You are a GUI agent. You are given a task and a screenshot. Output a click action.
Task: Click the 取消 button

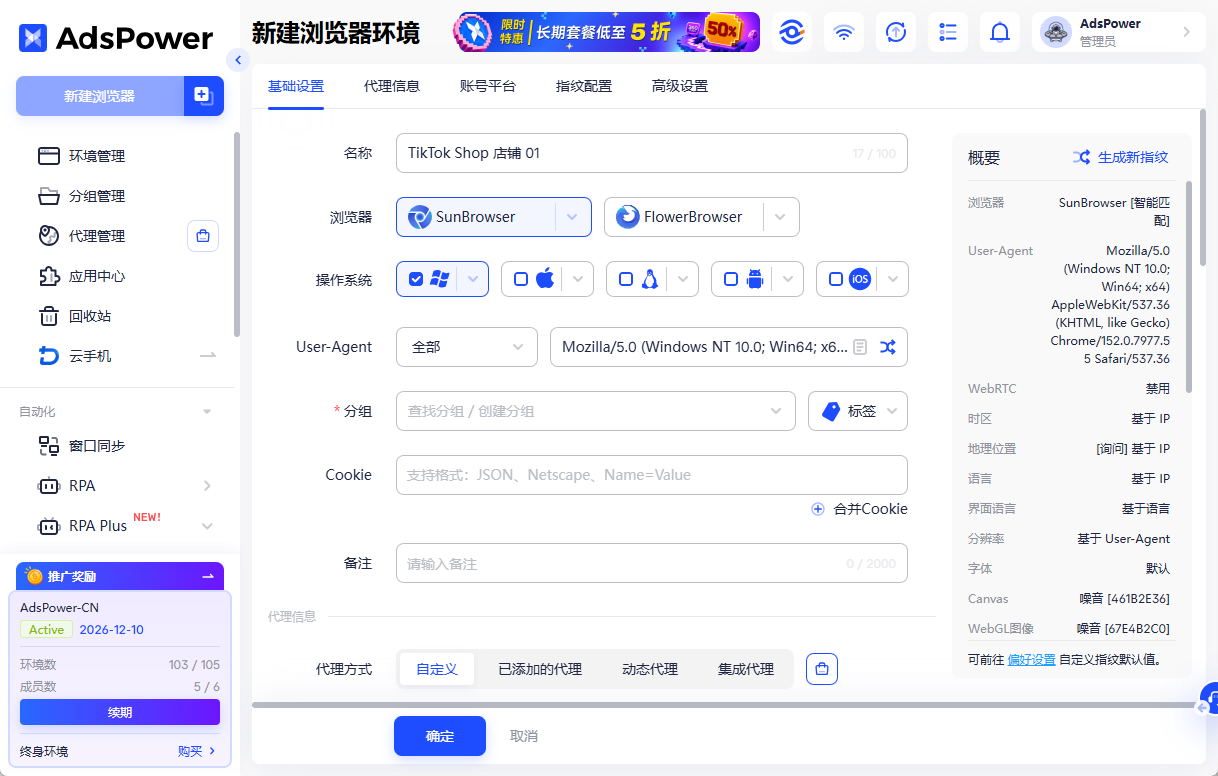tap(524, 736)
